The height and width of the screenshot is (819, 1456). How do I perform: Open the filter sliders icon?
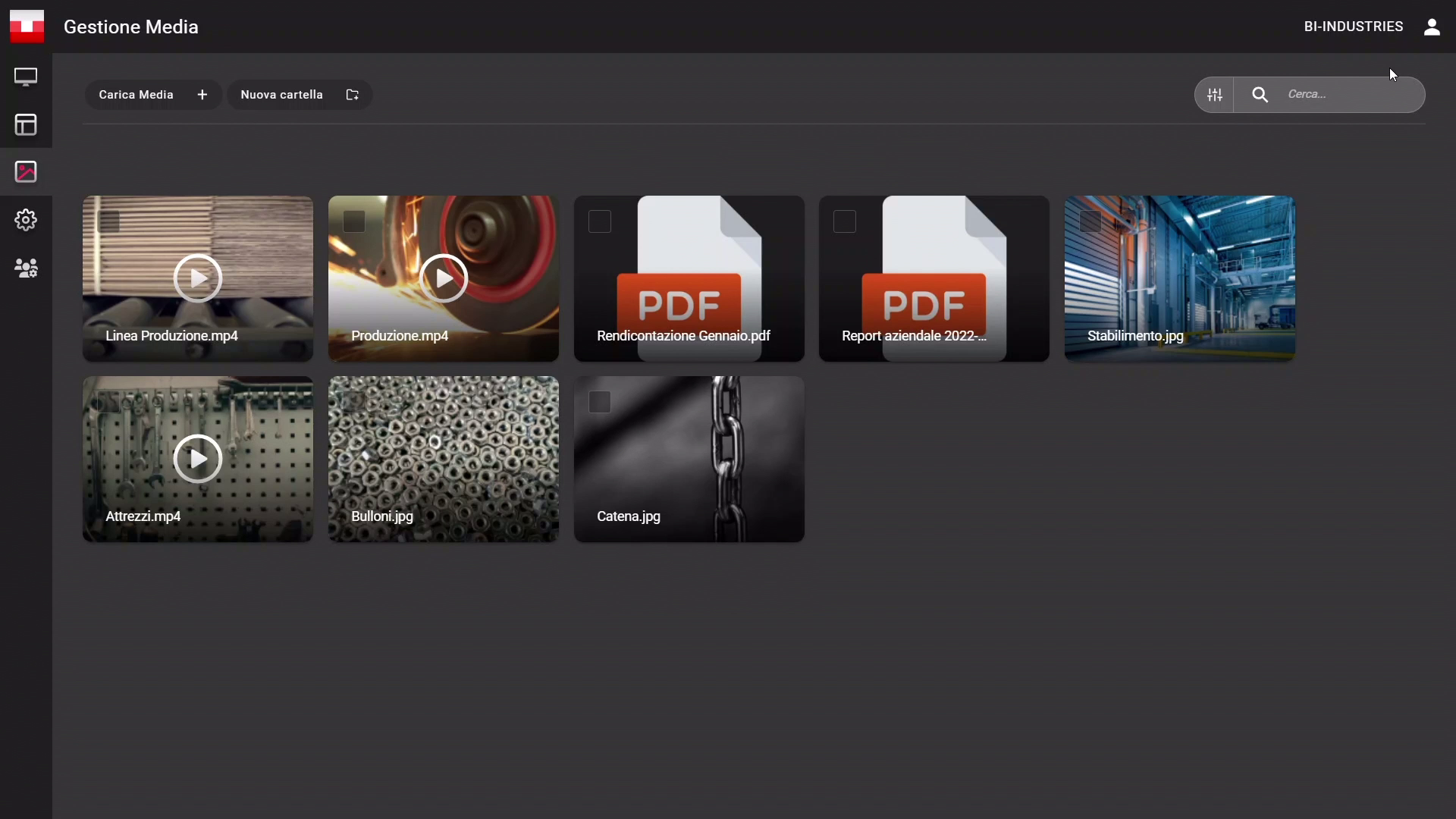(1215, 95)
